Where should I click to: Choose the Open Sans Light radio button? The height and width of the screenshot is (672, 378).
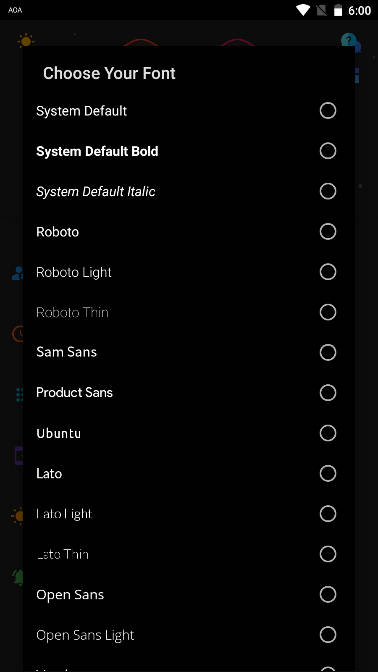click(328, 635)
